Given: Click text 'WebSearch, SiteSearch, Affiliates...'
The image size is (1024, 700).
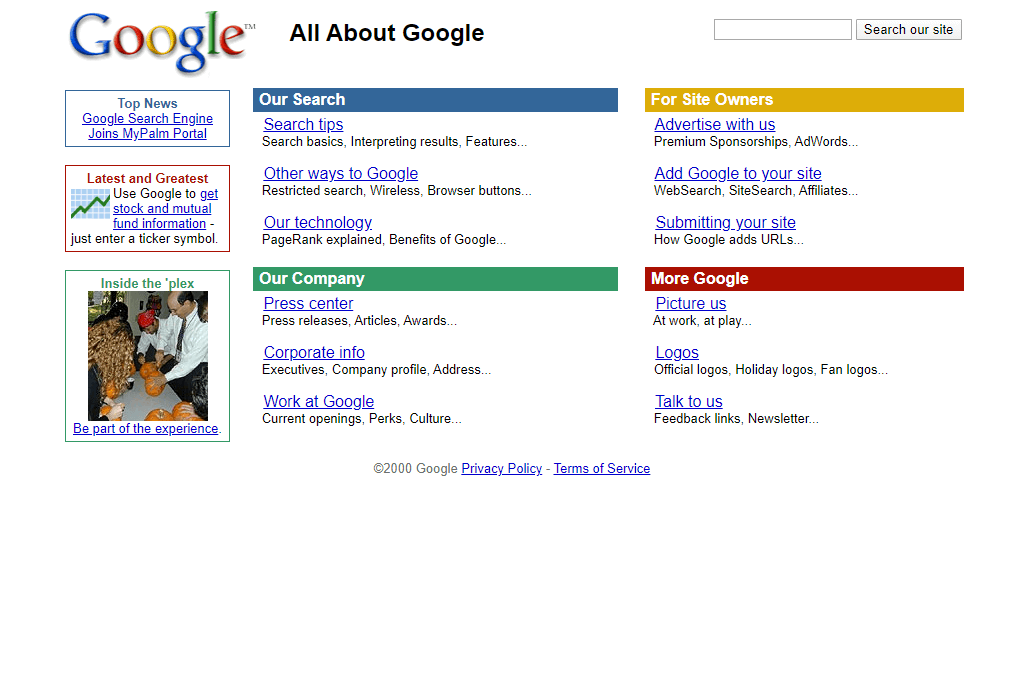Looking at the screenshot, I should tap(756, 191).
